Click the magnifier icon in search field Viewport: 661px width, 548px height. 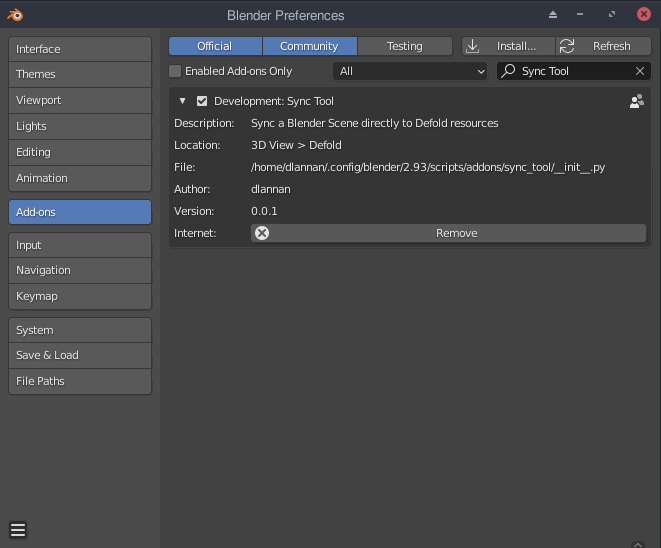pyautogui.click(x=508, y=71)
